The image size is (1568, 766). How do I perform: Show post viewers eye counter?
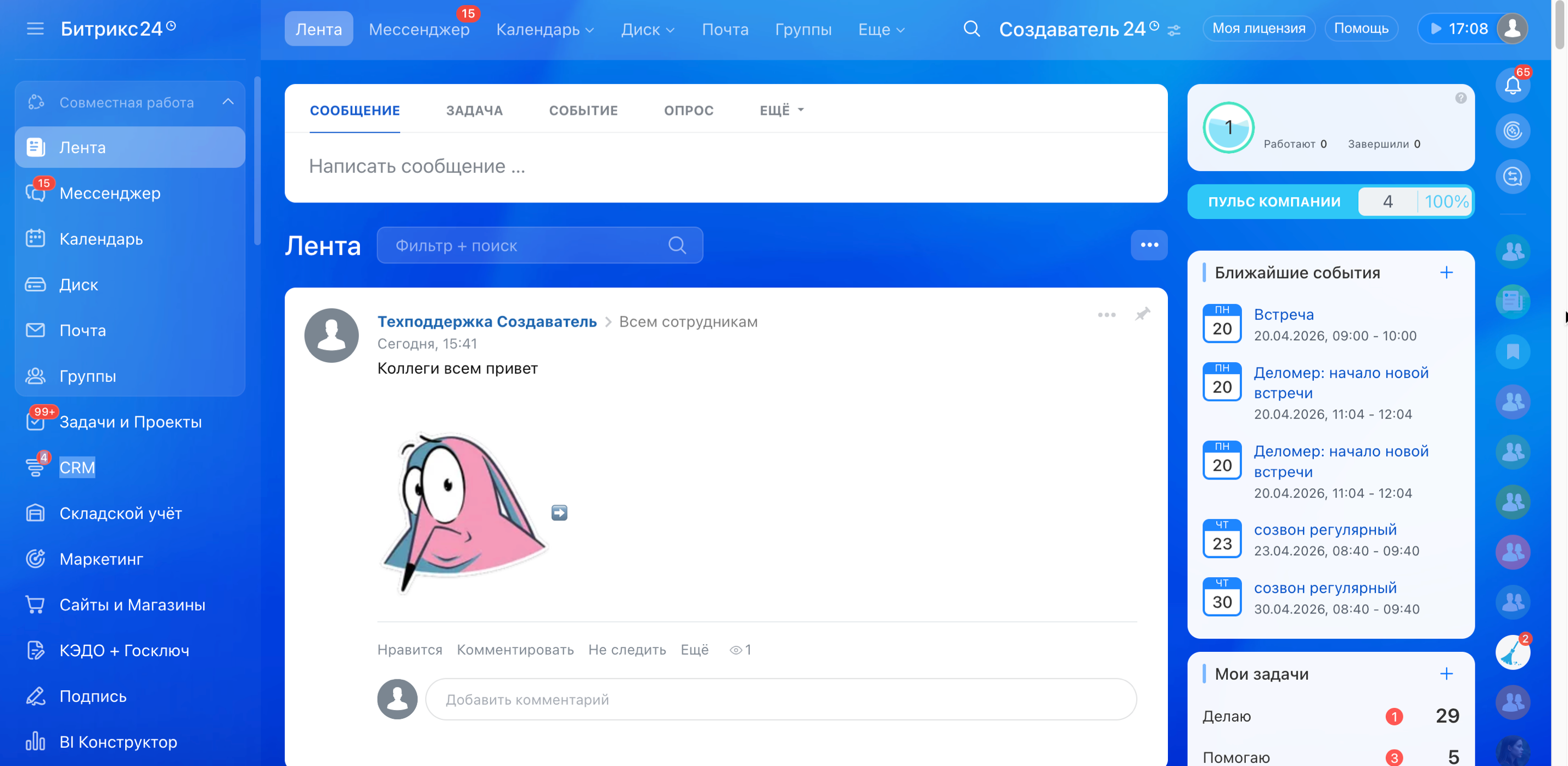740,649
